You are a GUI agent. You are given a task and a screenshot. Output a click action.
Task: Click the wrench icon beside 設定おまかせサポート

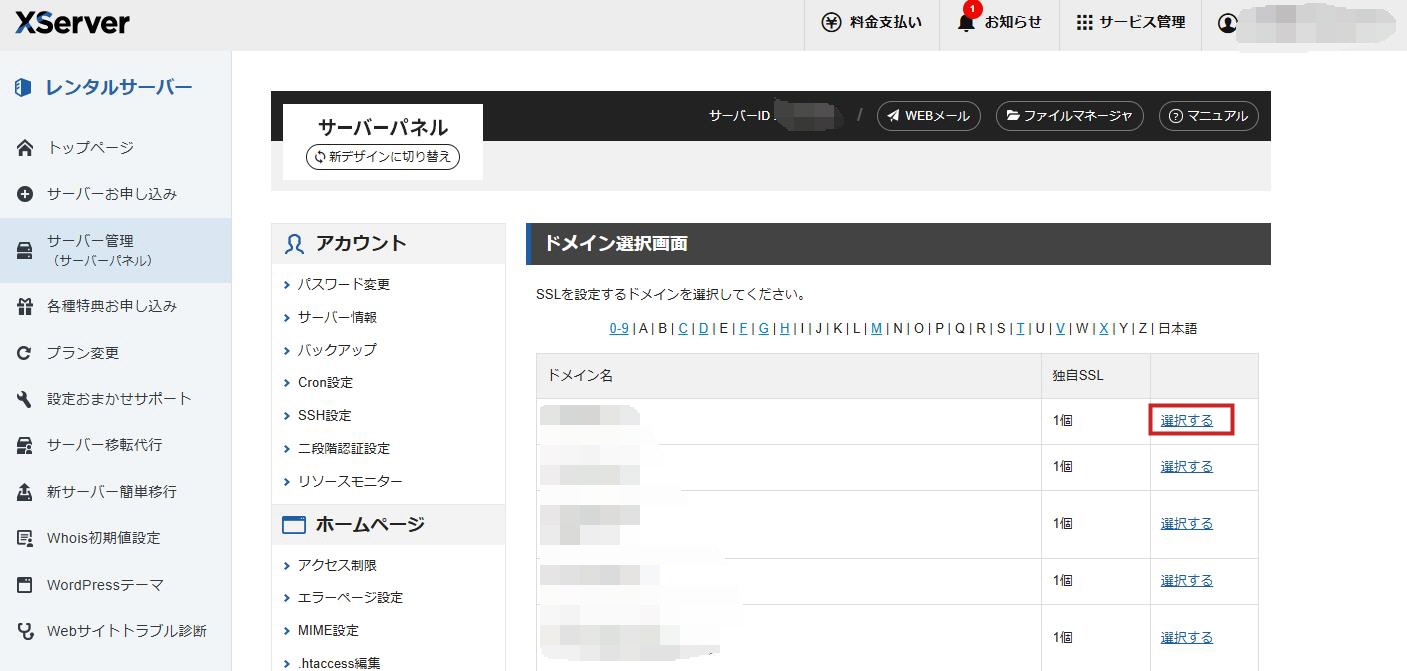25,399
